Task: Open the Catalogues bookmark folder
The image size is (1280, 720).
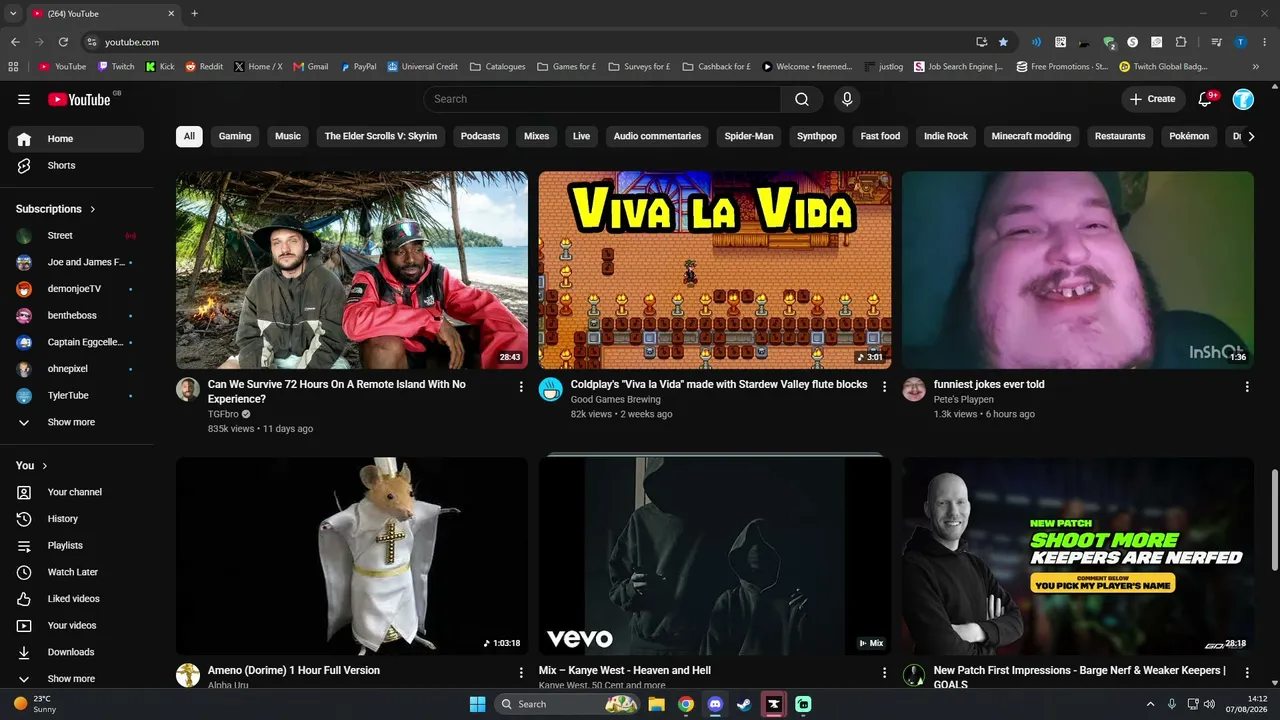Action: pos(497,67)
